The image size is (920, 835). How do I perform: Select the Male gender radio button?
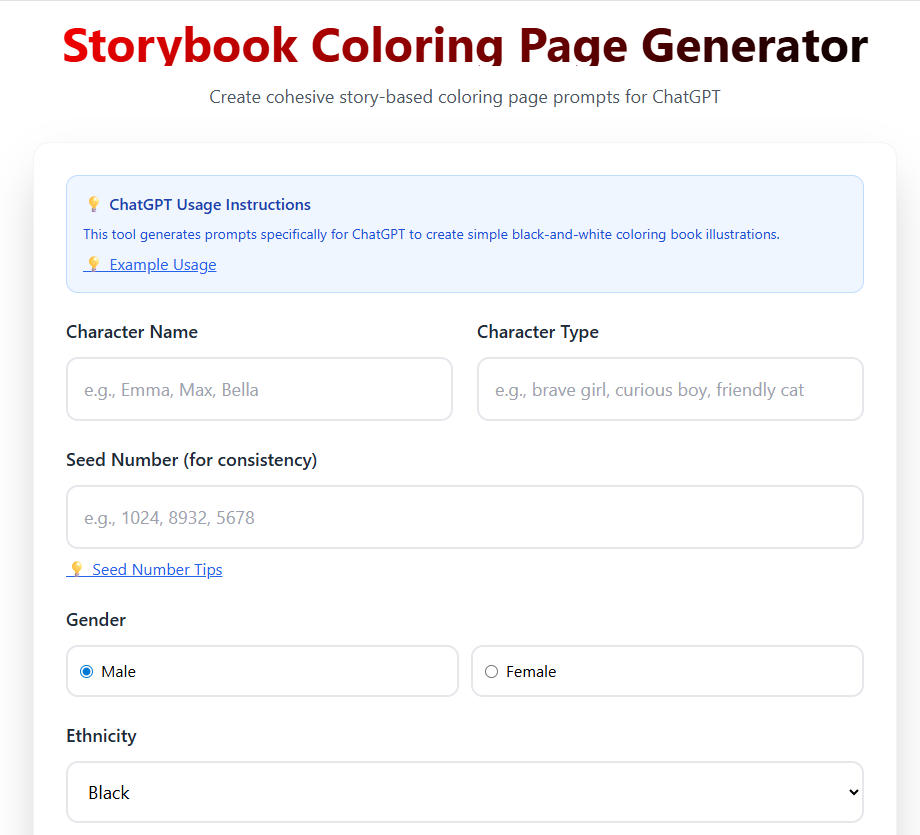tap(86, 671)
